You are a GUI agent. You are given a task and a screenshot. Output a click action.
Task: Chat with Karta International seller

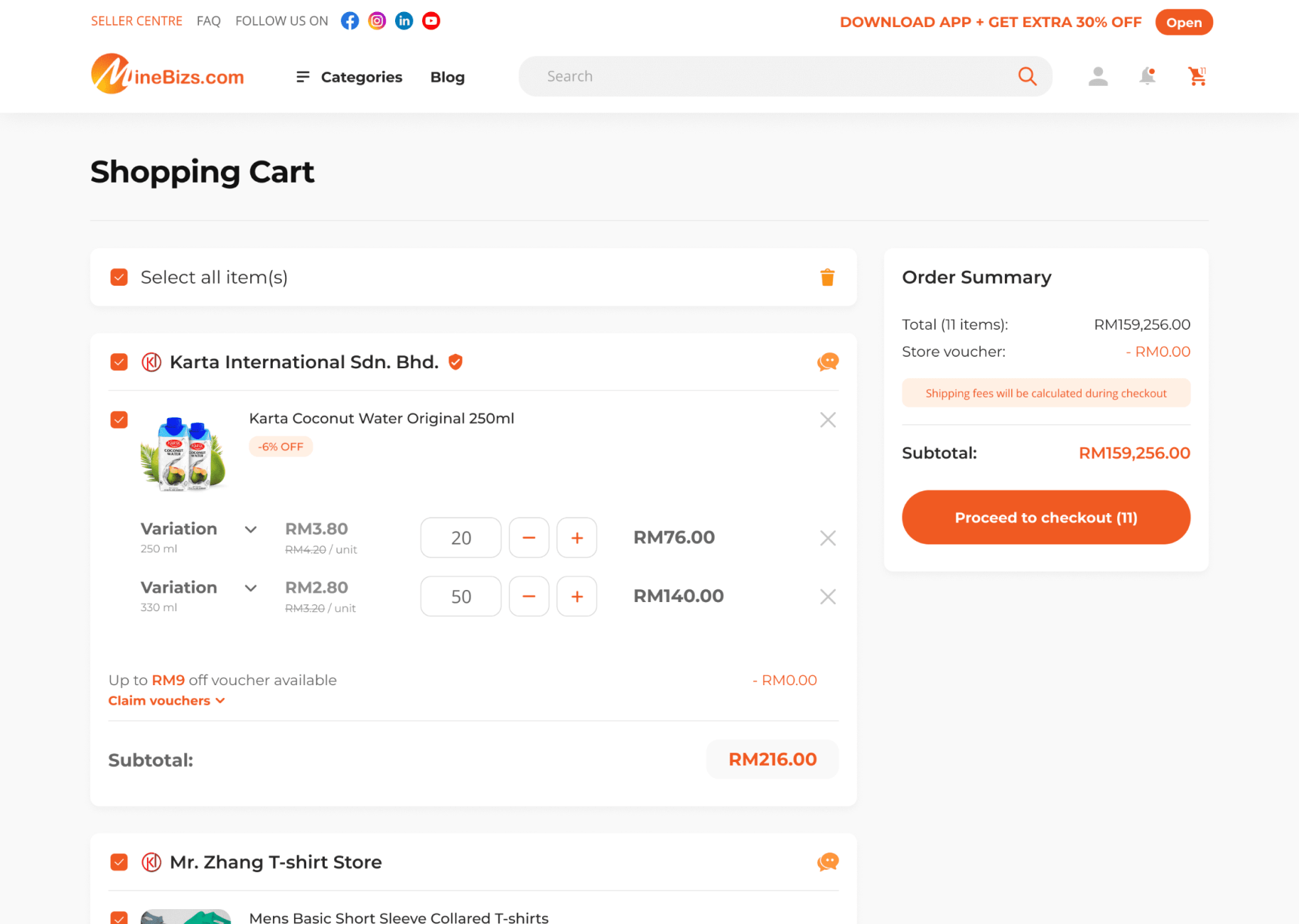point(827,362)
